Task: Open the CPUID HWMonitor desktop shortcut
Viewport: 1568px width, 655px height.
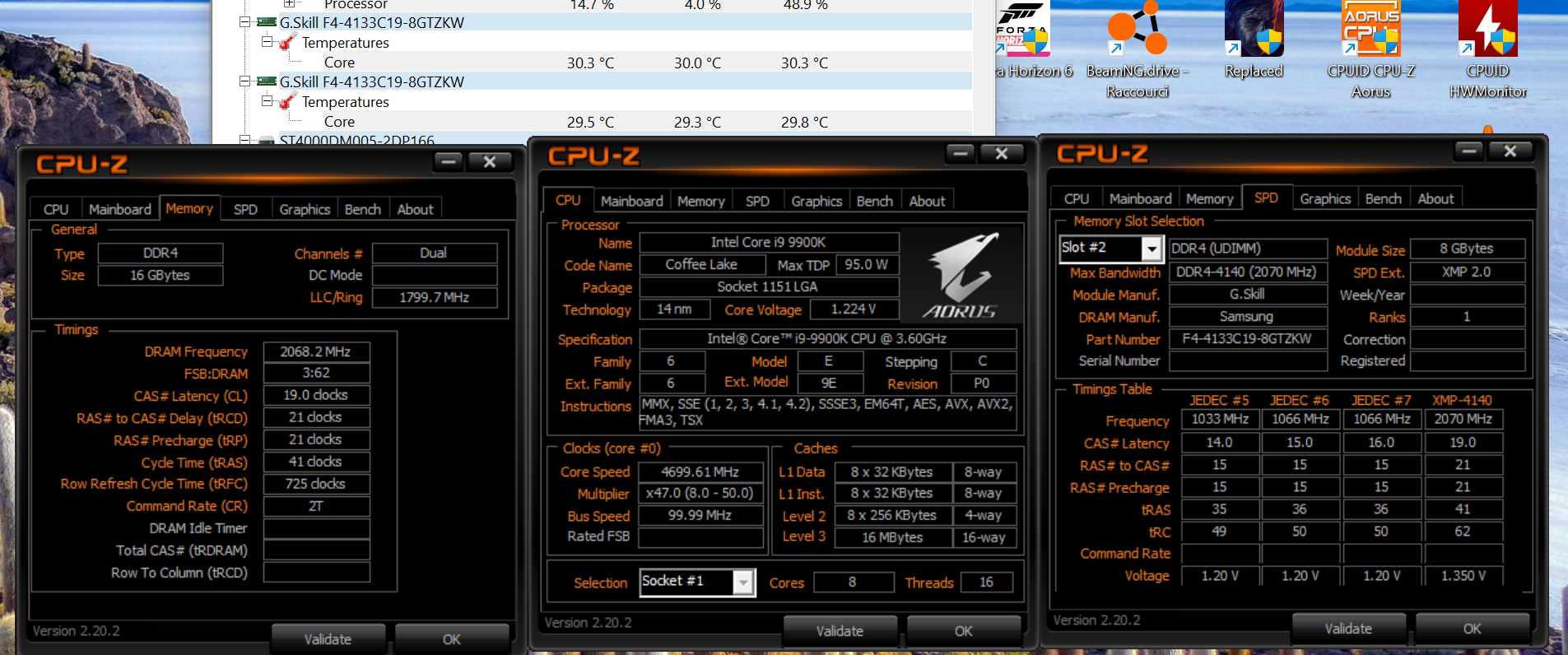Action: click(x=1487, y=48)
